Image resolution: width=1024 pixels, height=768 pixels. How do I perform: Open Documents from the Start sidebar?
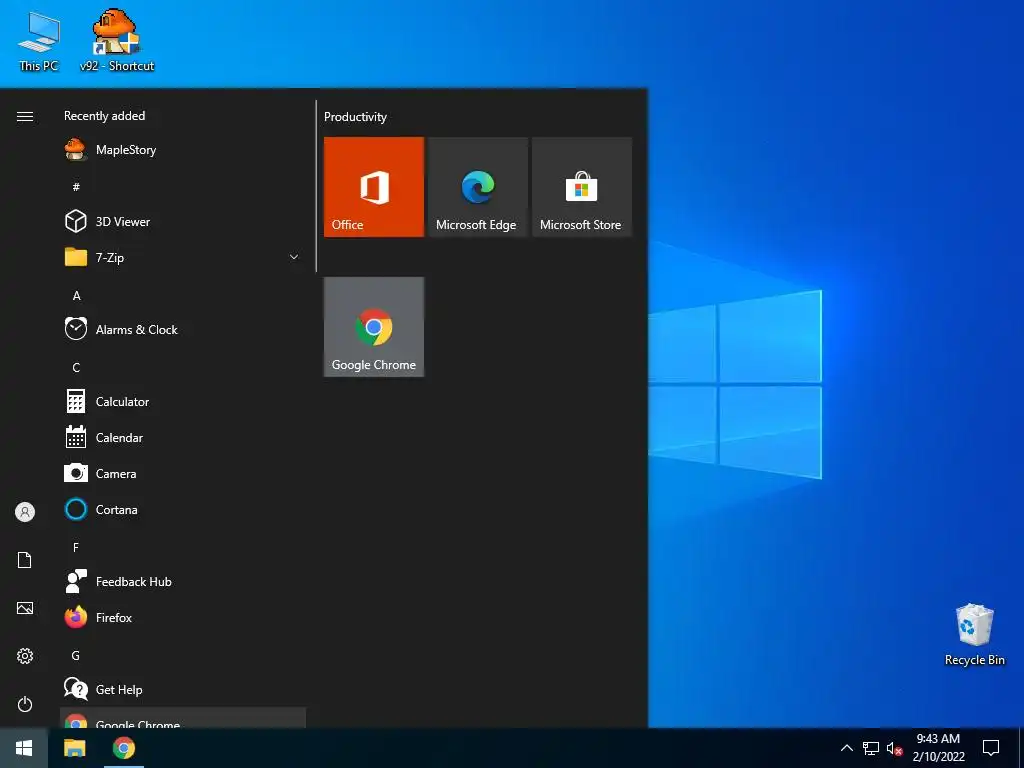pos(25,560)
